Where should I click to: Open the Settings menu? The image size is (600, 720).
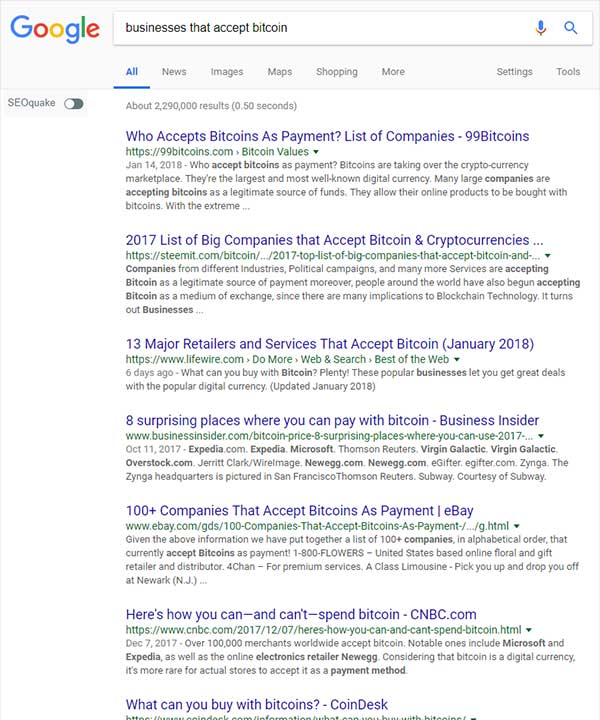pyautogui.click(x=514, y=72)
